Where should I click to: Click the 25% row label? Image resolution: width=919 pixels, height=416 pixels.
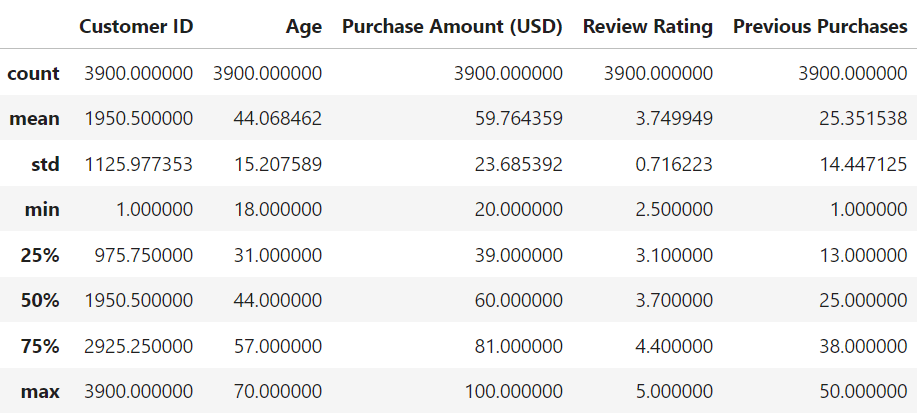40,255
